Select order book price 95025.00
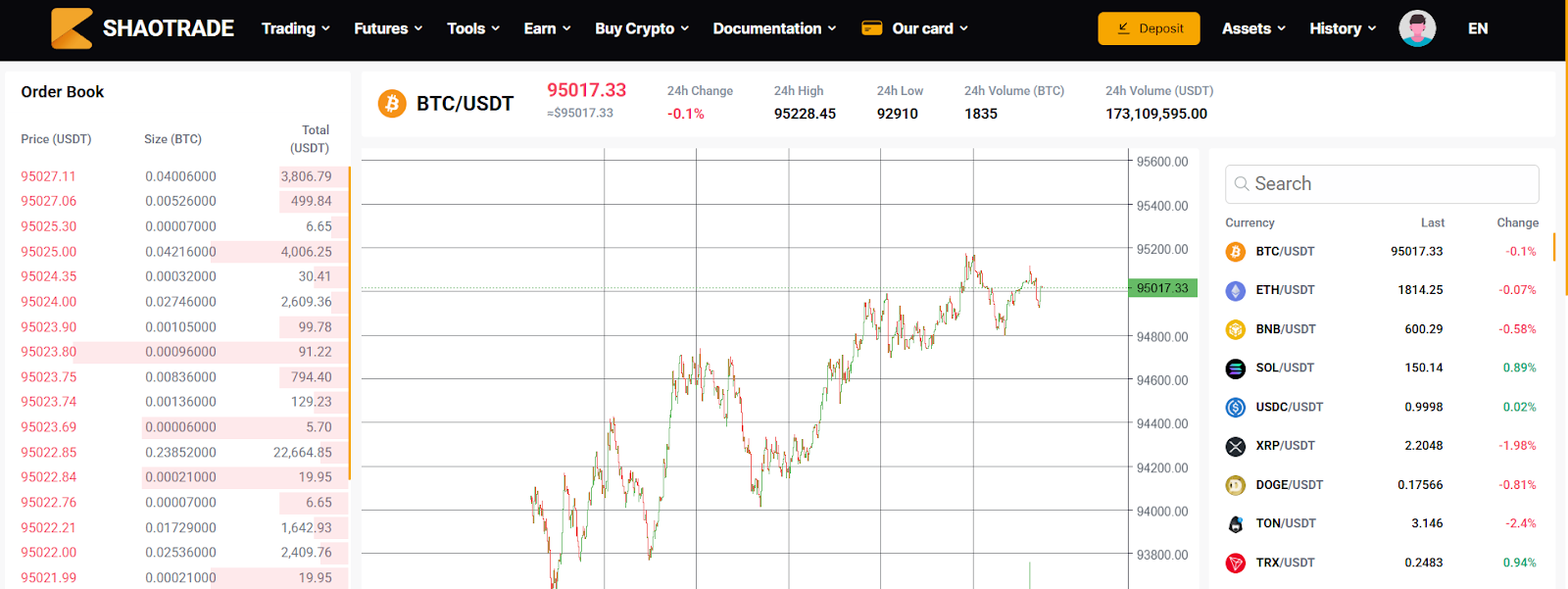Screen dimensions: 1568x589 coord(48,252)
